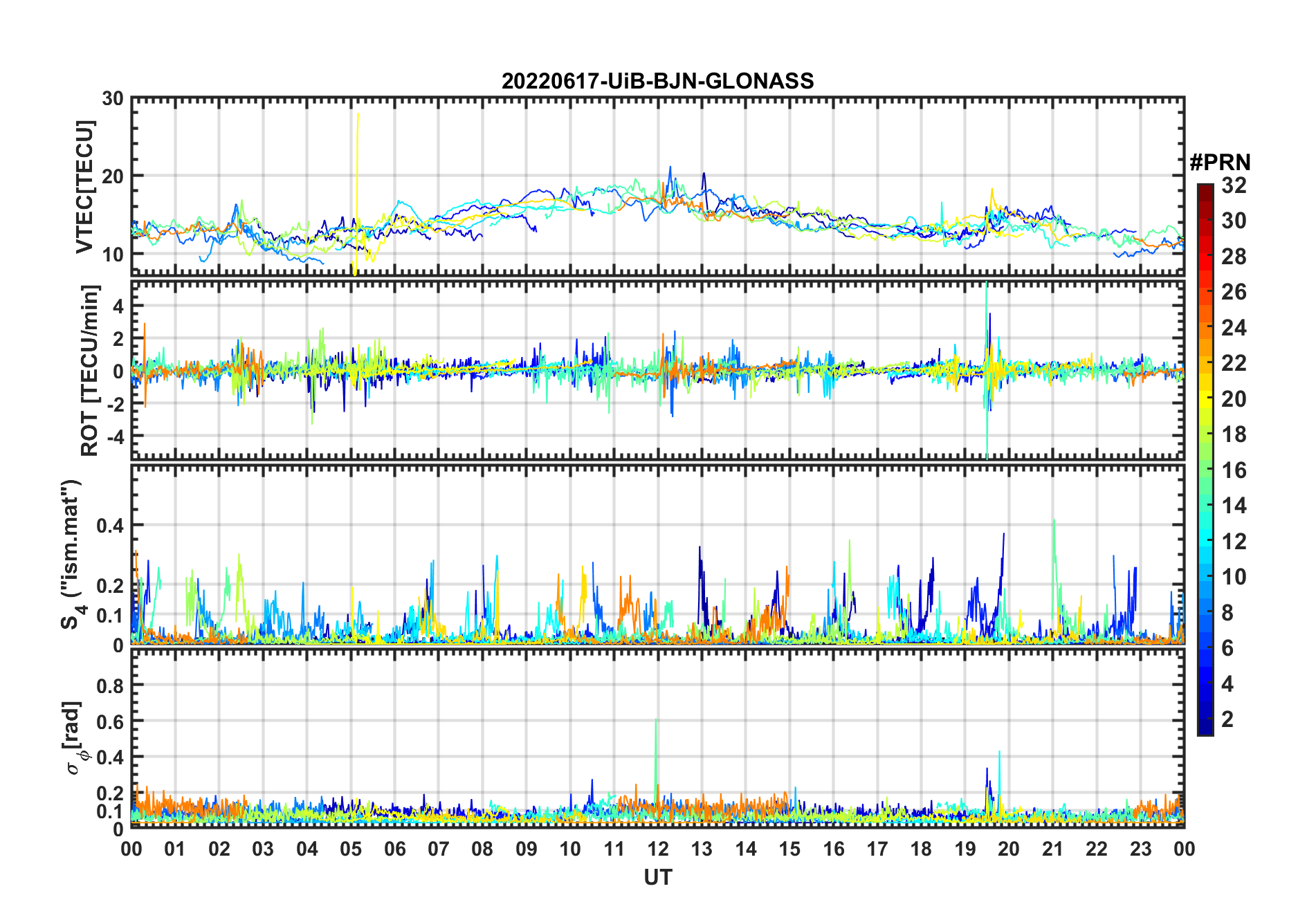Click the 30 tick label on VTEC axis
This screenshot has width=1316, height=920.
(x=113, y=99)
